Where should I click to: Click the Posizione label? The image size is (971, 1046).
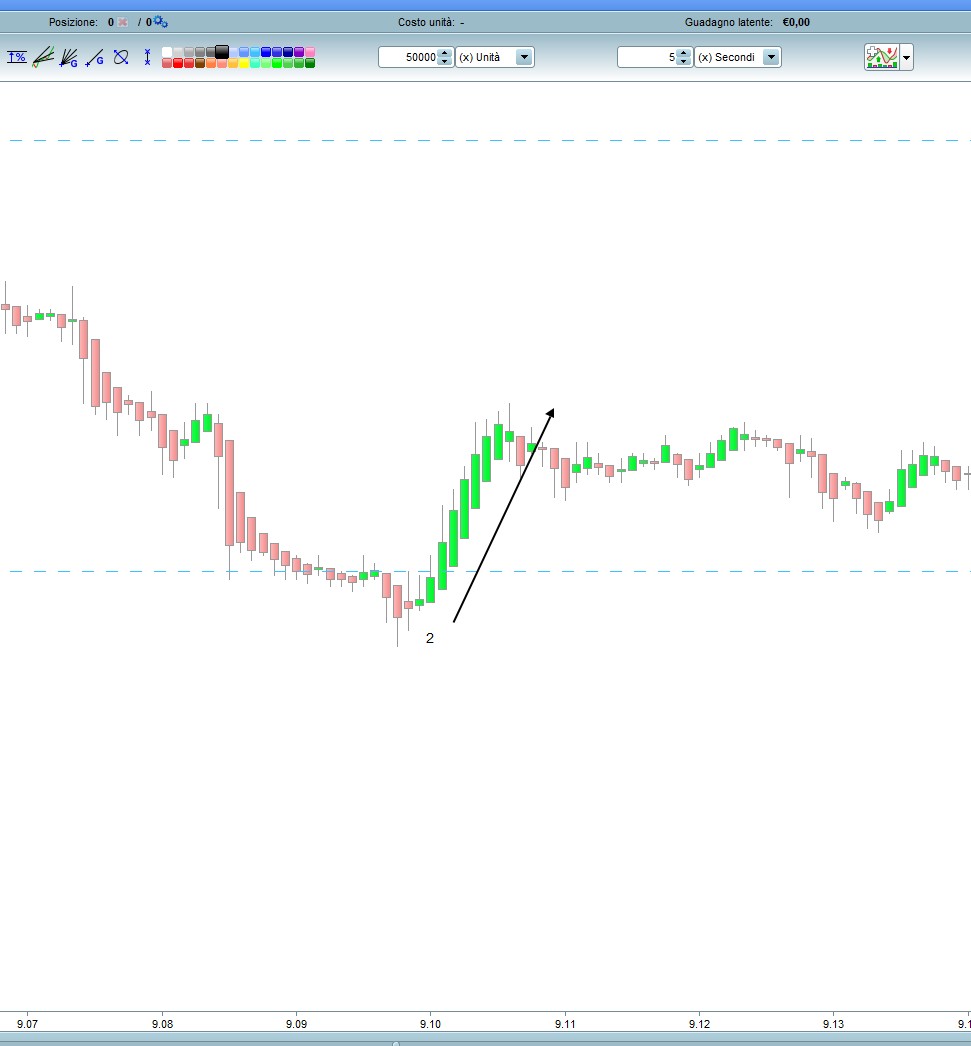point(73,22)
